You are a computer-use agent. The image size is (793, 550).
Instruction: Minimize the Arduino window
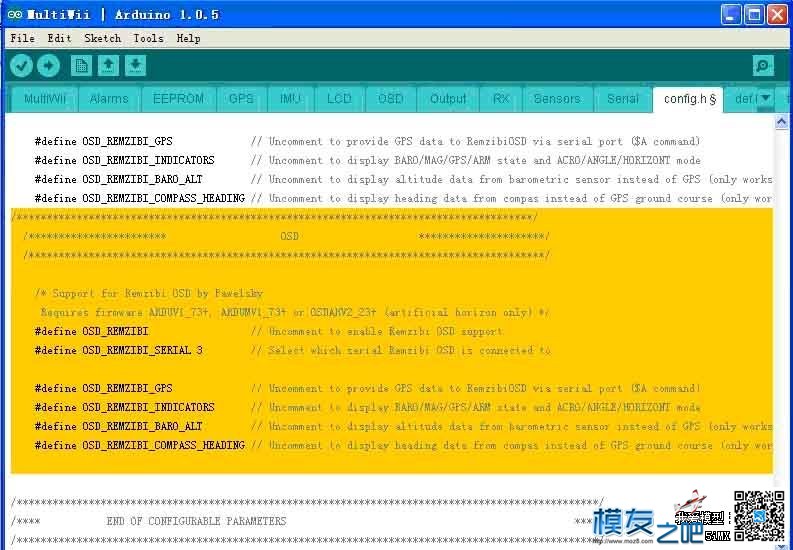(x=730, y=15)
